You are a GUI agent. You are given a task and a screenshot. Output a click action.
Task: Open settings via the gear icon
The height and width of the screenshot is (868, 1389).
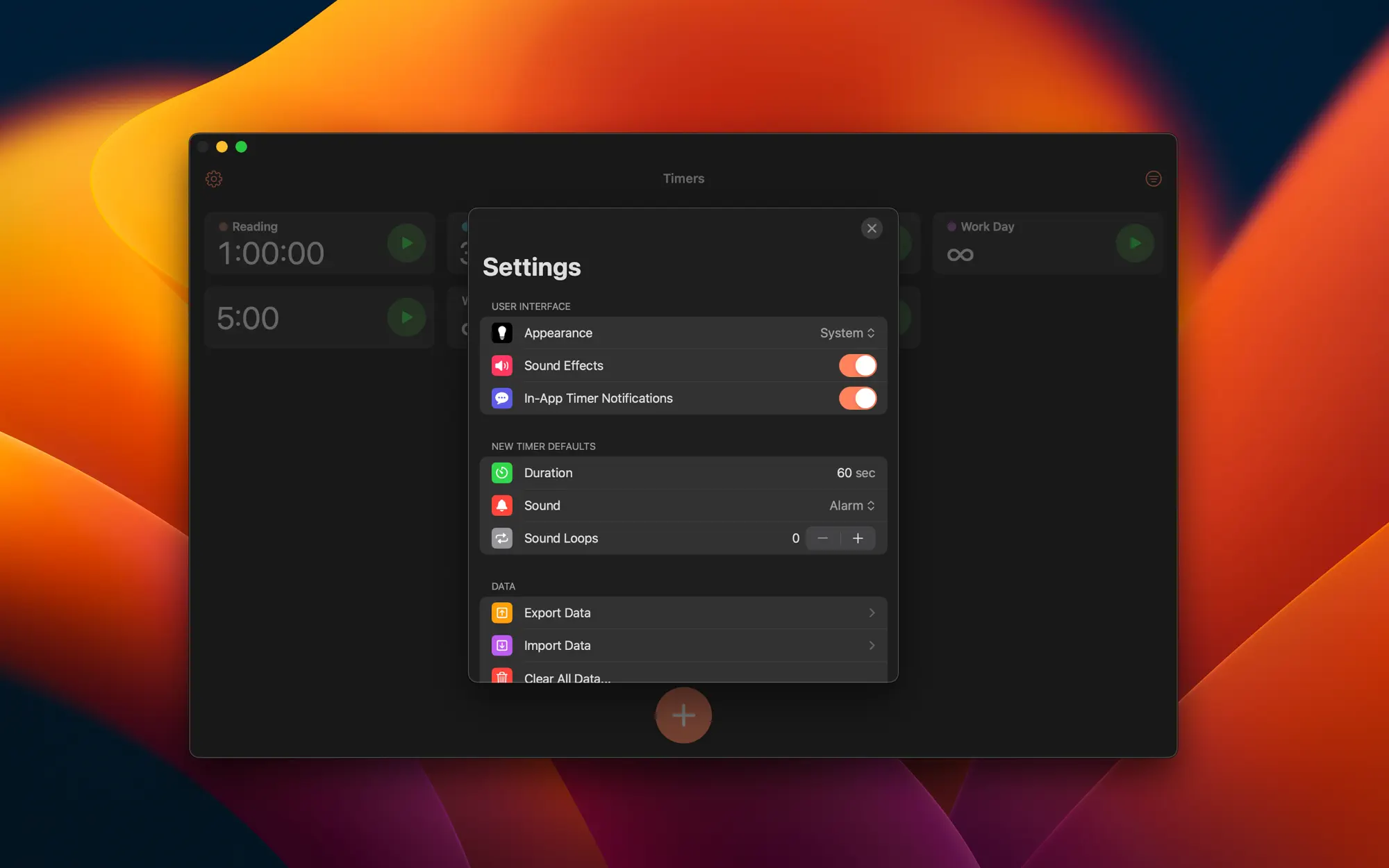[x=214, y=179]
